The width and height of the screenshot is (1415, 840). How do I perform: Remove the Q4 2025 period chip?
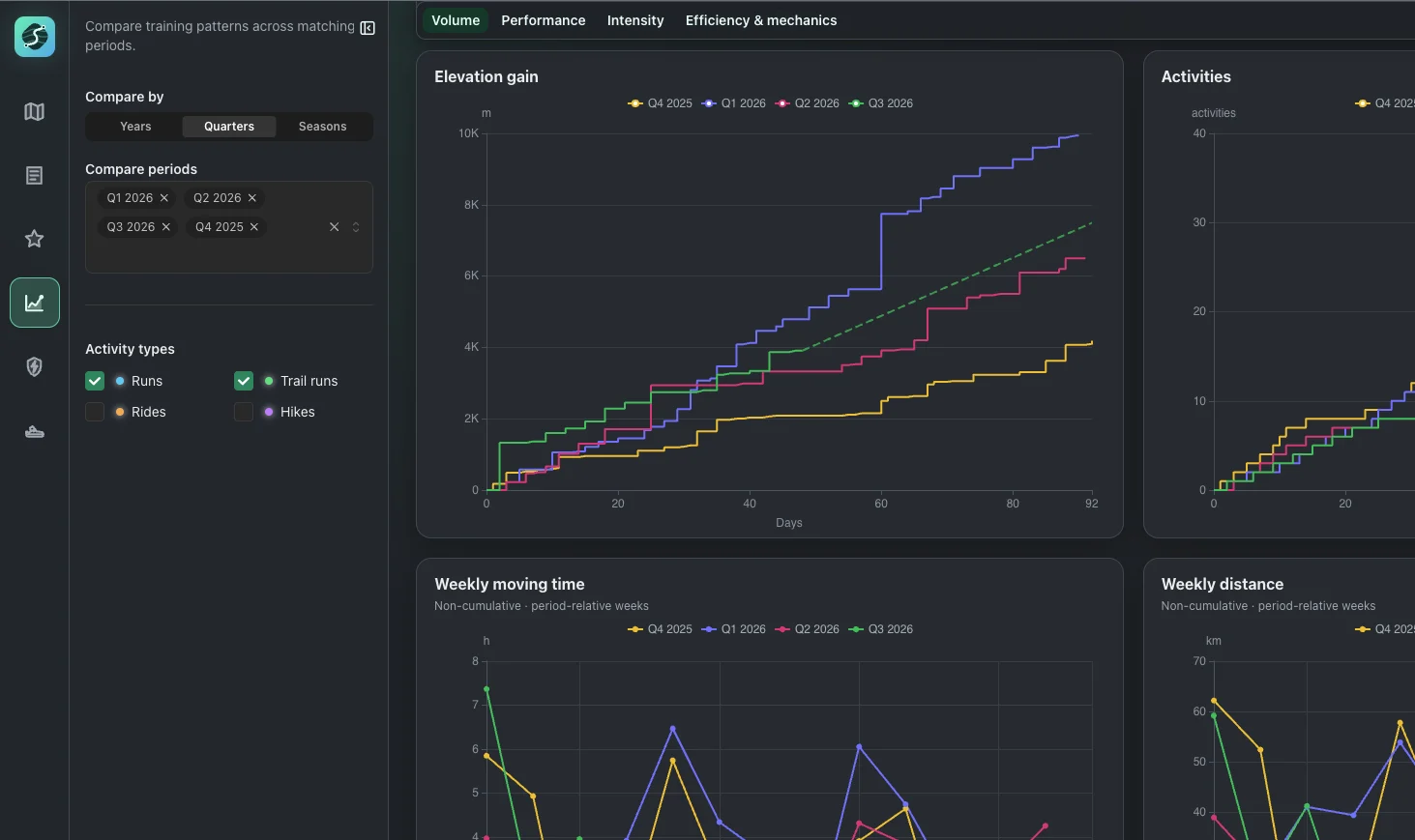click(x=254, y=227)
